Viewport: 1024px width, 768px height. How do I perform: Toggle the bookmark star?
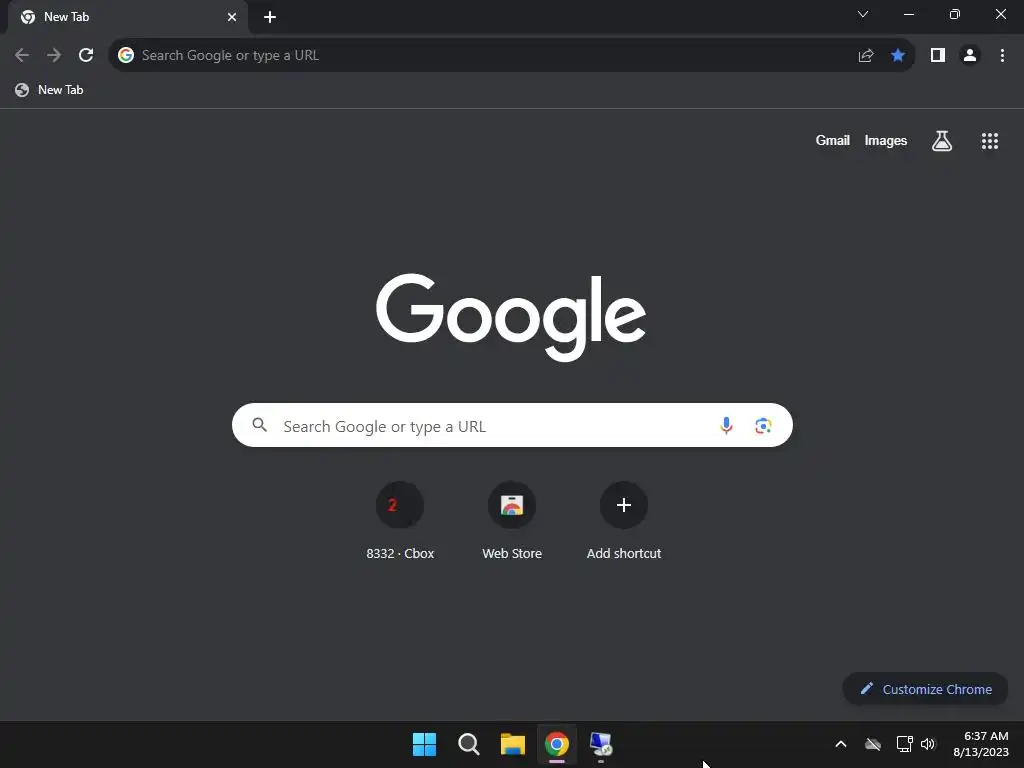pos(898,56)
